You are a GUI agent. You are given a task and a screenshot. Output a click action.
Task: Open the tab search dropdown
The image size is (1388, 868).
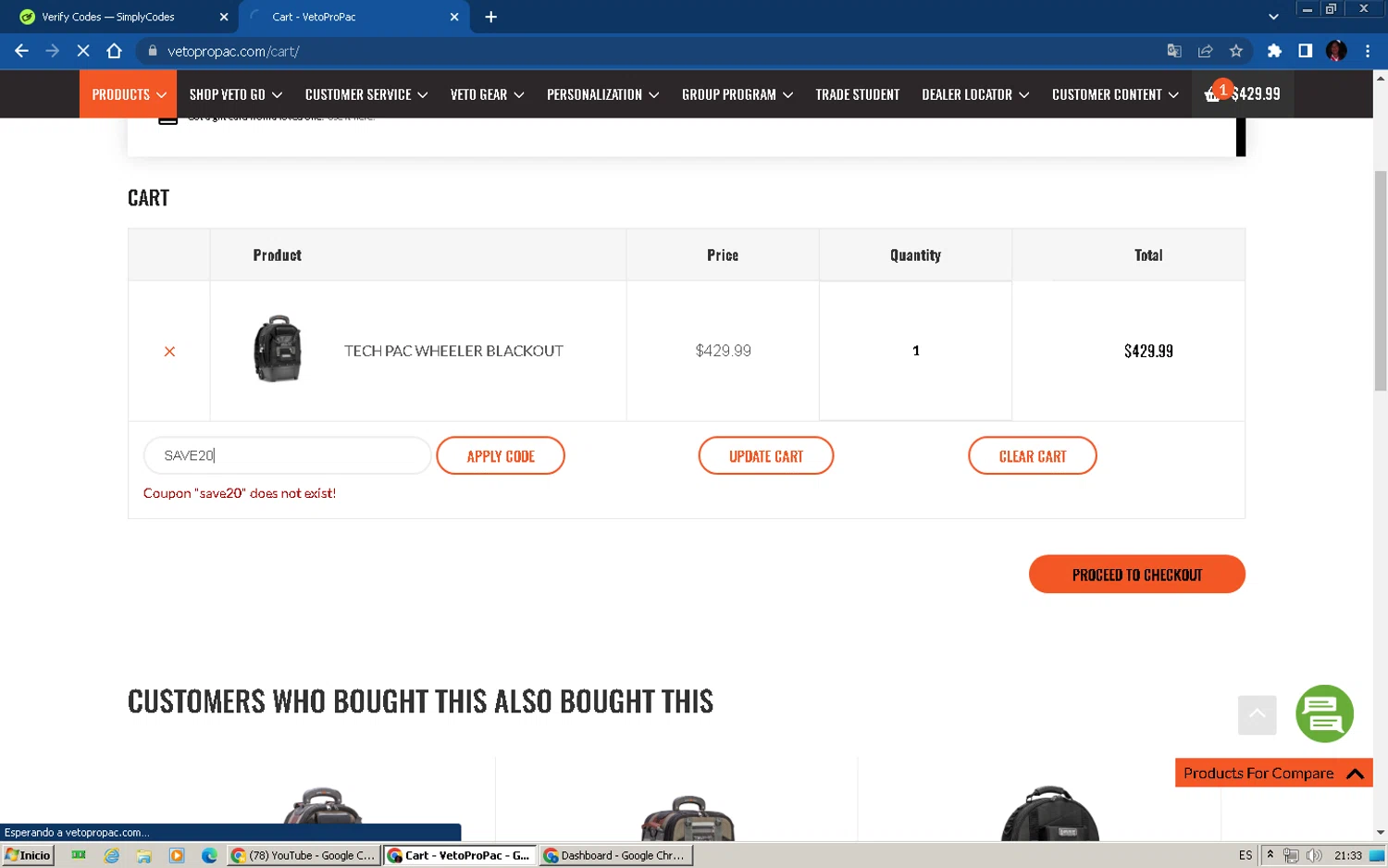coord(1273,17)
